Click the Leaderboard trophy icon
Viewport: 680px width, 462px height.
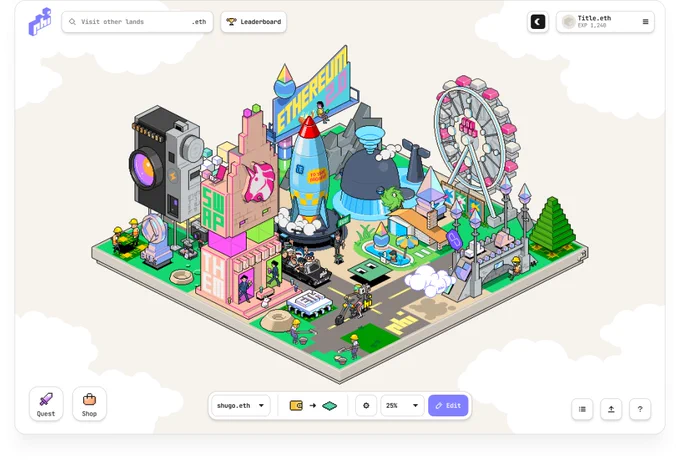pos(232,22)
